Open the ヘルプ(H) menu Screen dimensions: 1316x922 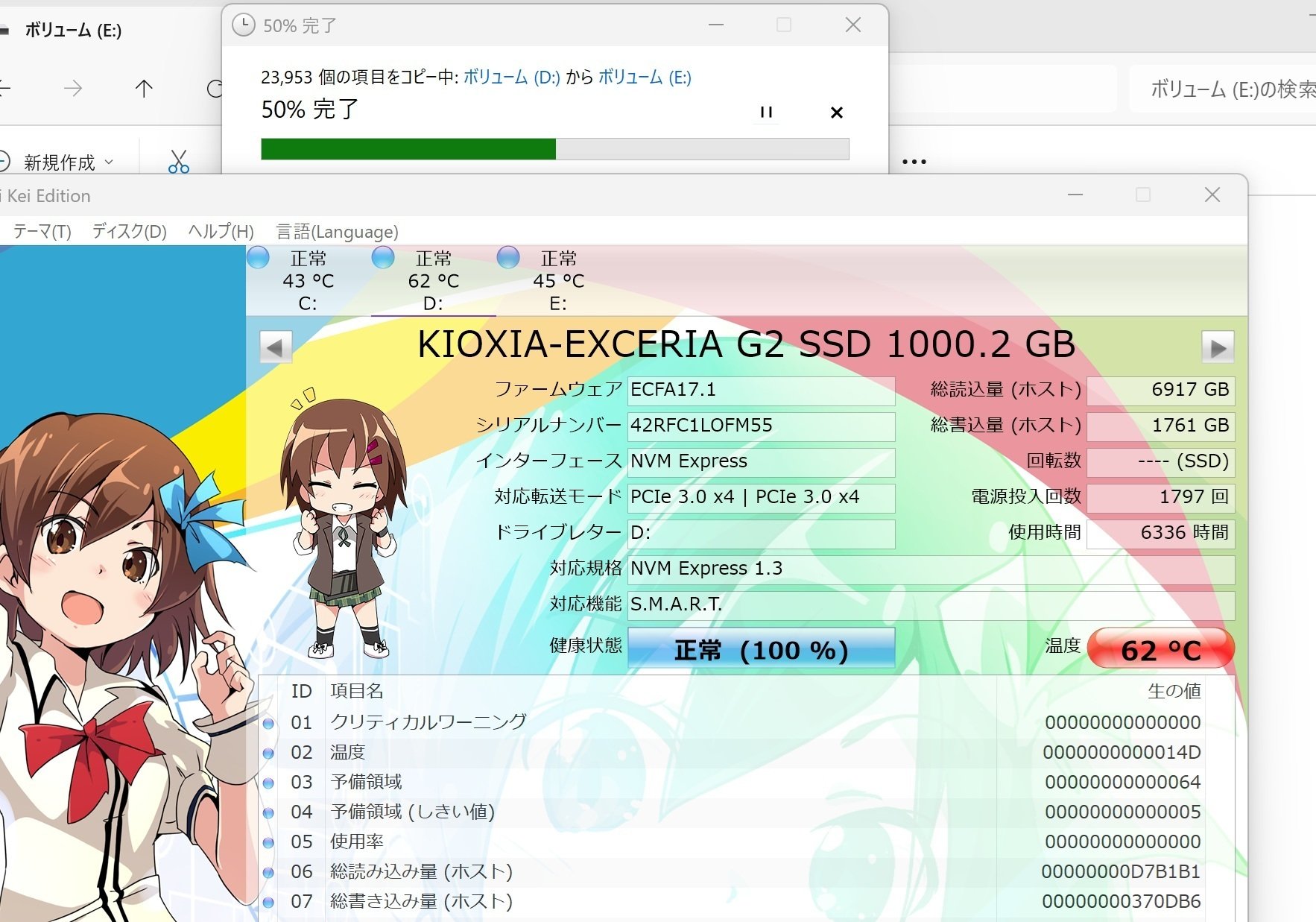point(221,231)
